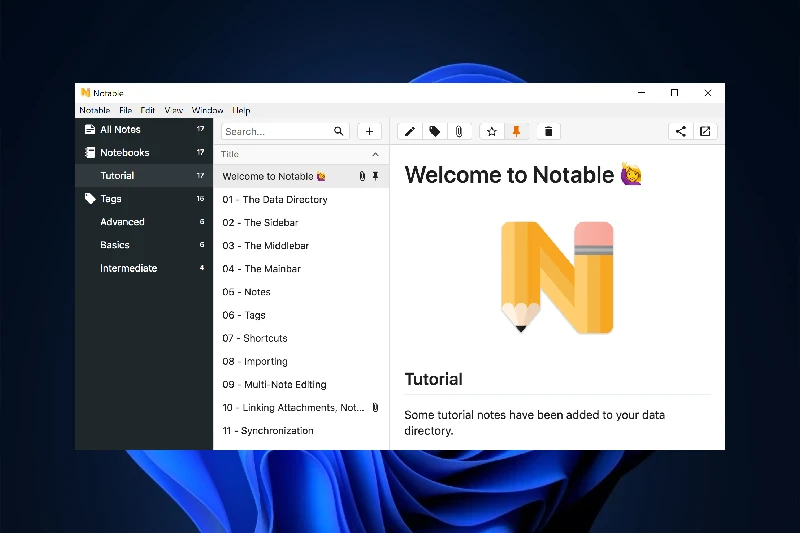
Task: Open the Help menu
Action: click(x=241, y=110)
